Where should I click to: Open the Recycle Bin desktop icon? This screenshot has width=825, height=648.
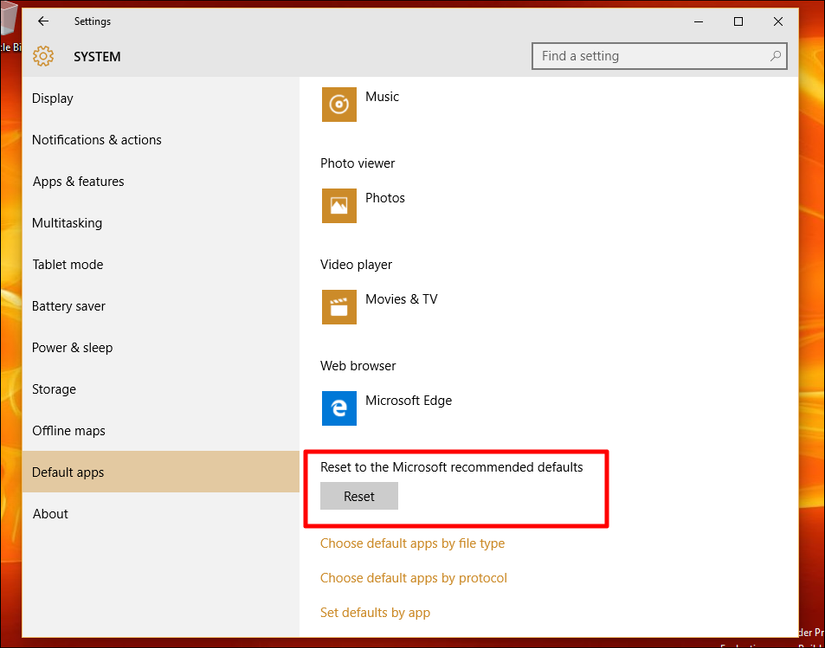pos(8,30)
